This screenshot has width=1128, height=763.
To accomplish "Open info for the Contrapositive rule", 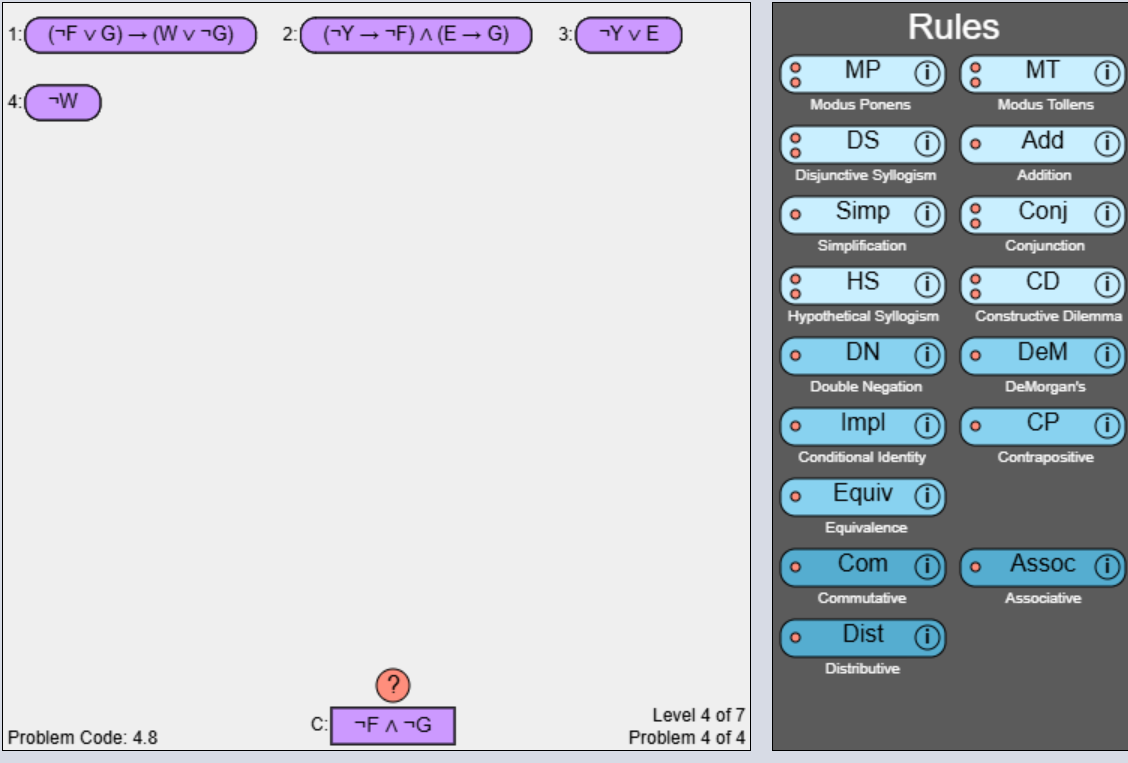I will pos(1106,424).
